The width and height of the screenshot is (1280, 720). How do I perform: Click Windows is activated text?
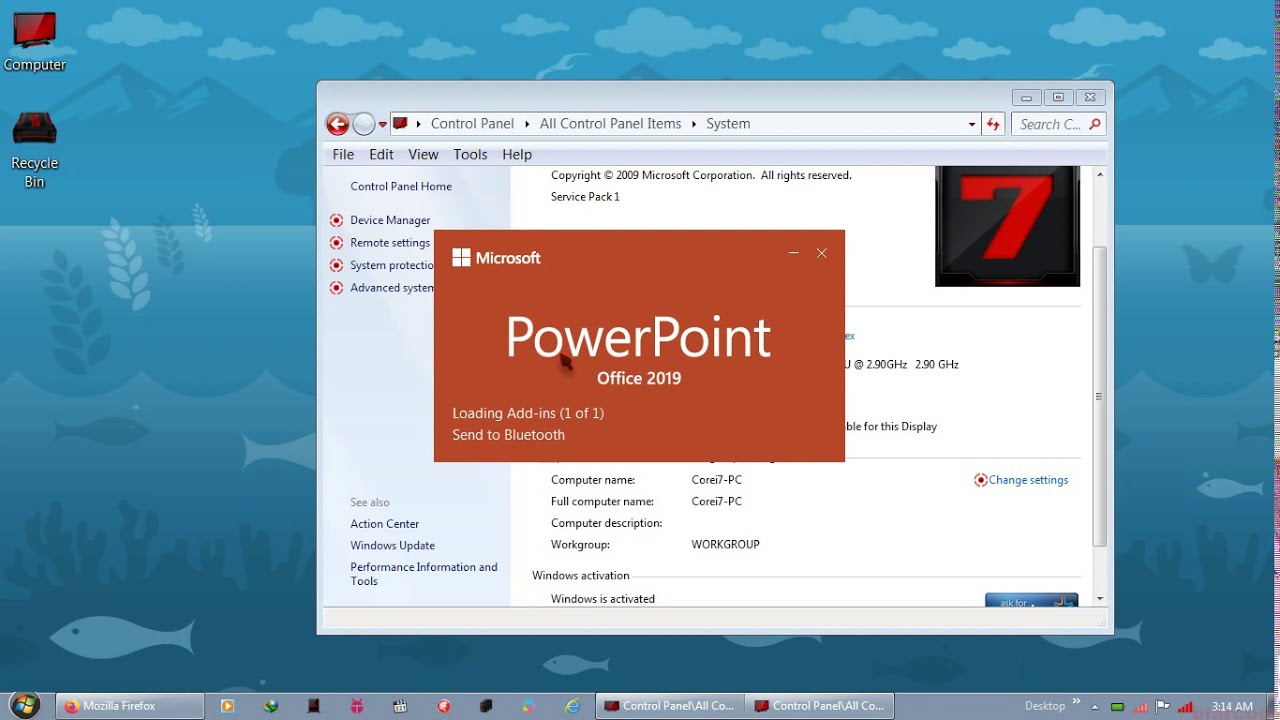(603, 599)
